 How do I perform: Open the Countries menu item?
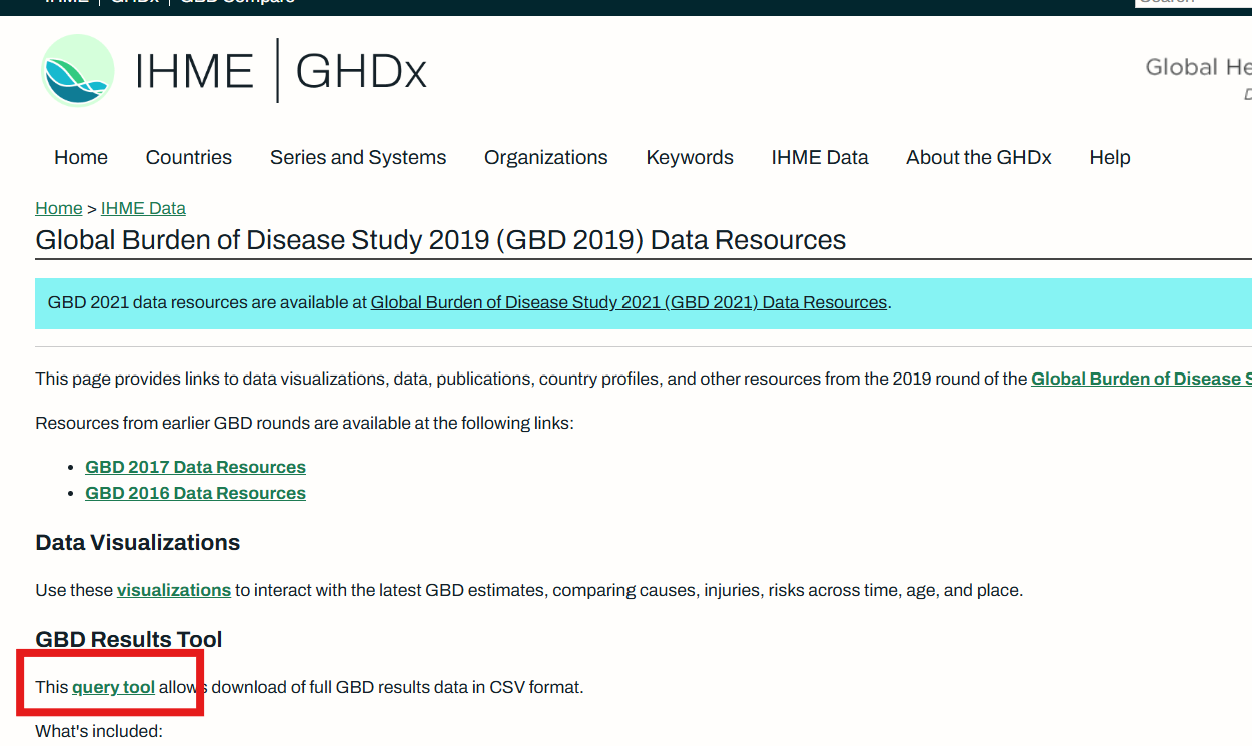189,157
